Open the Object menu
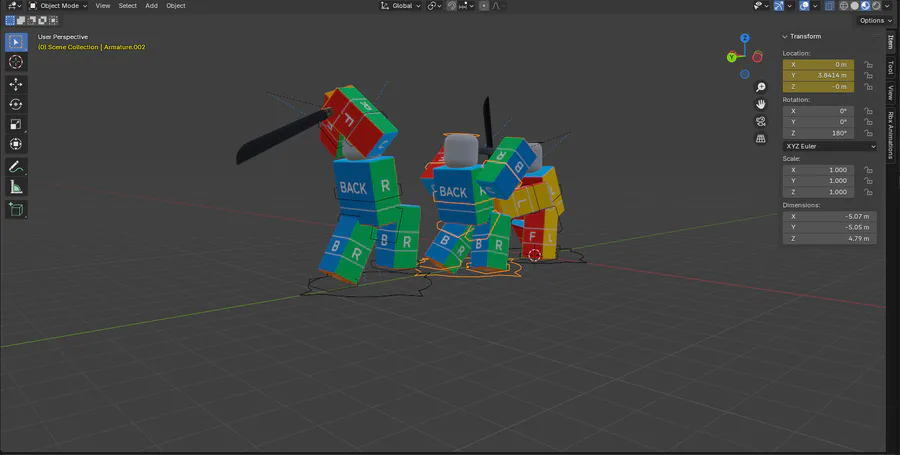This screenshot has width=900, height=455. (x=176, y=6)
